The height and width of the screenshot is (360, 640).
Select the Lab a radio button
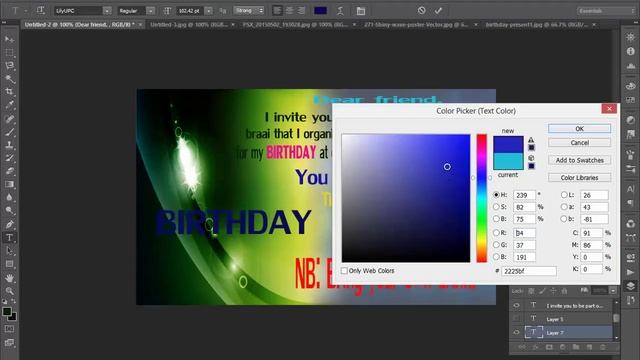click(564, 207)
